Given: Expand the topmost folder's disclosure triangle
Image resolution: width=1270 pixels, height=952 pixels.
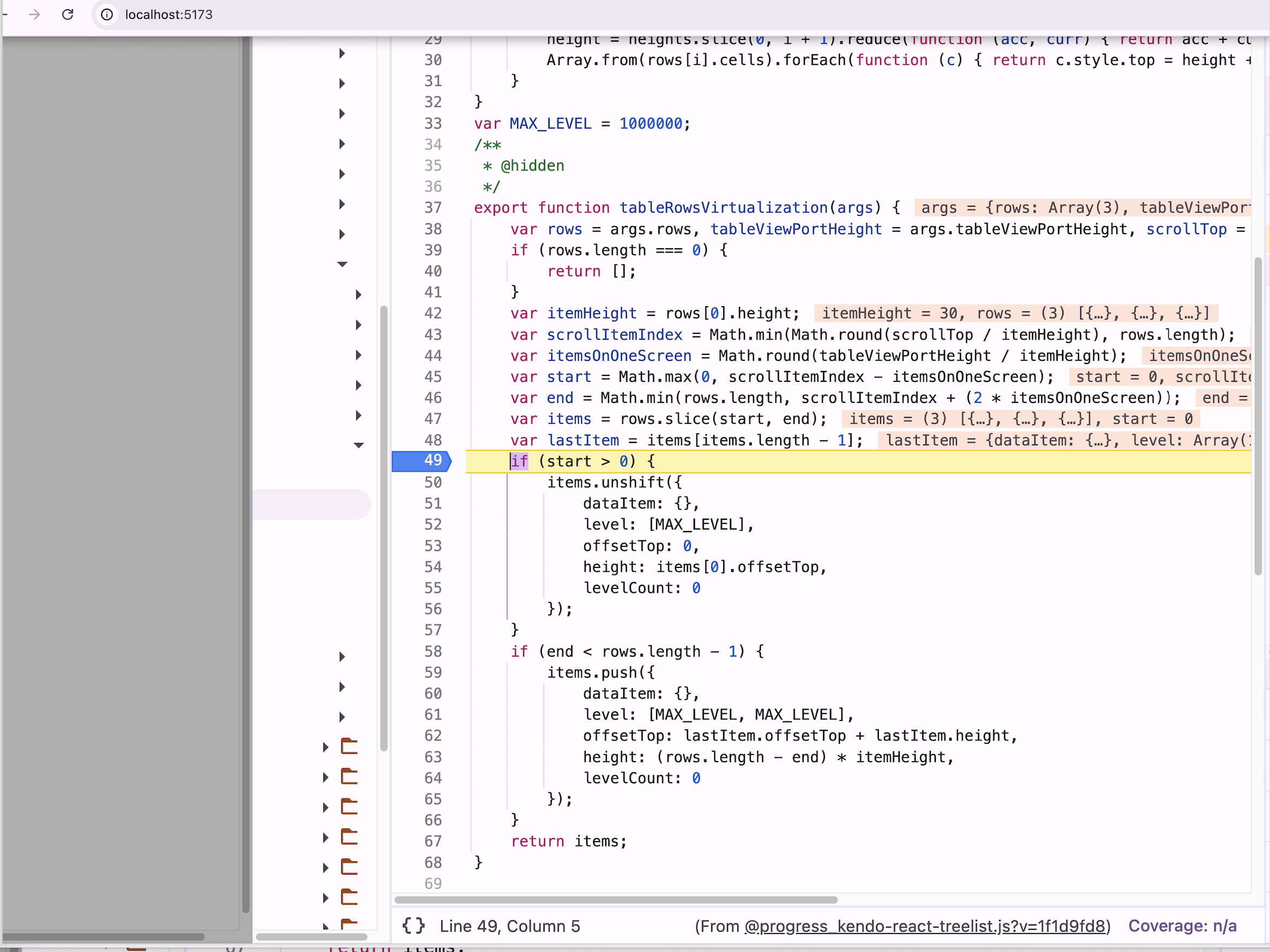Looking at the screenshot, I should tap(326, 747).
